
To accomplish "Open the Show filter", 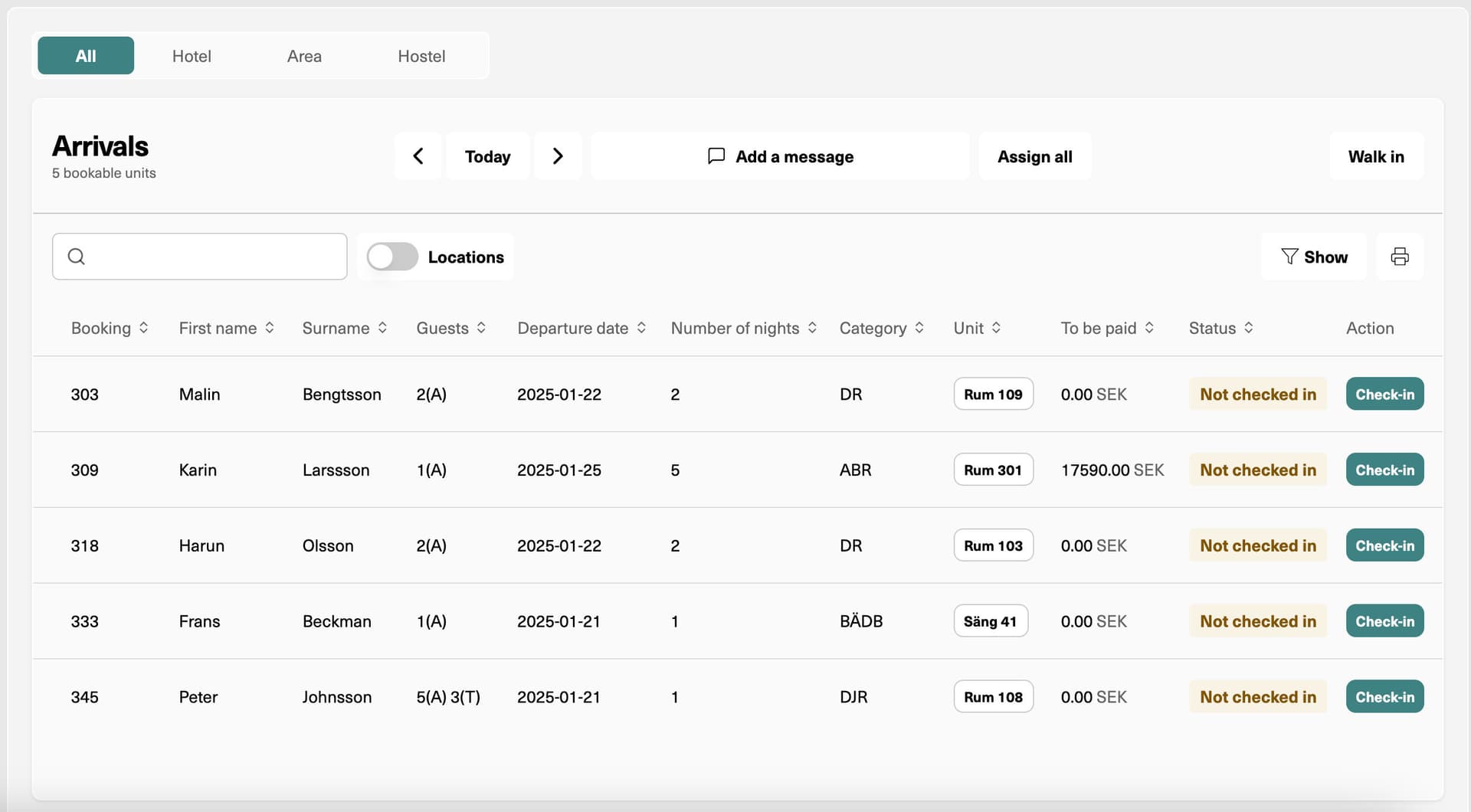I will (x=1314, y=257).
